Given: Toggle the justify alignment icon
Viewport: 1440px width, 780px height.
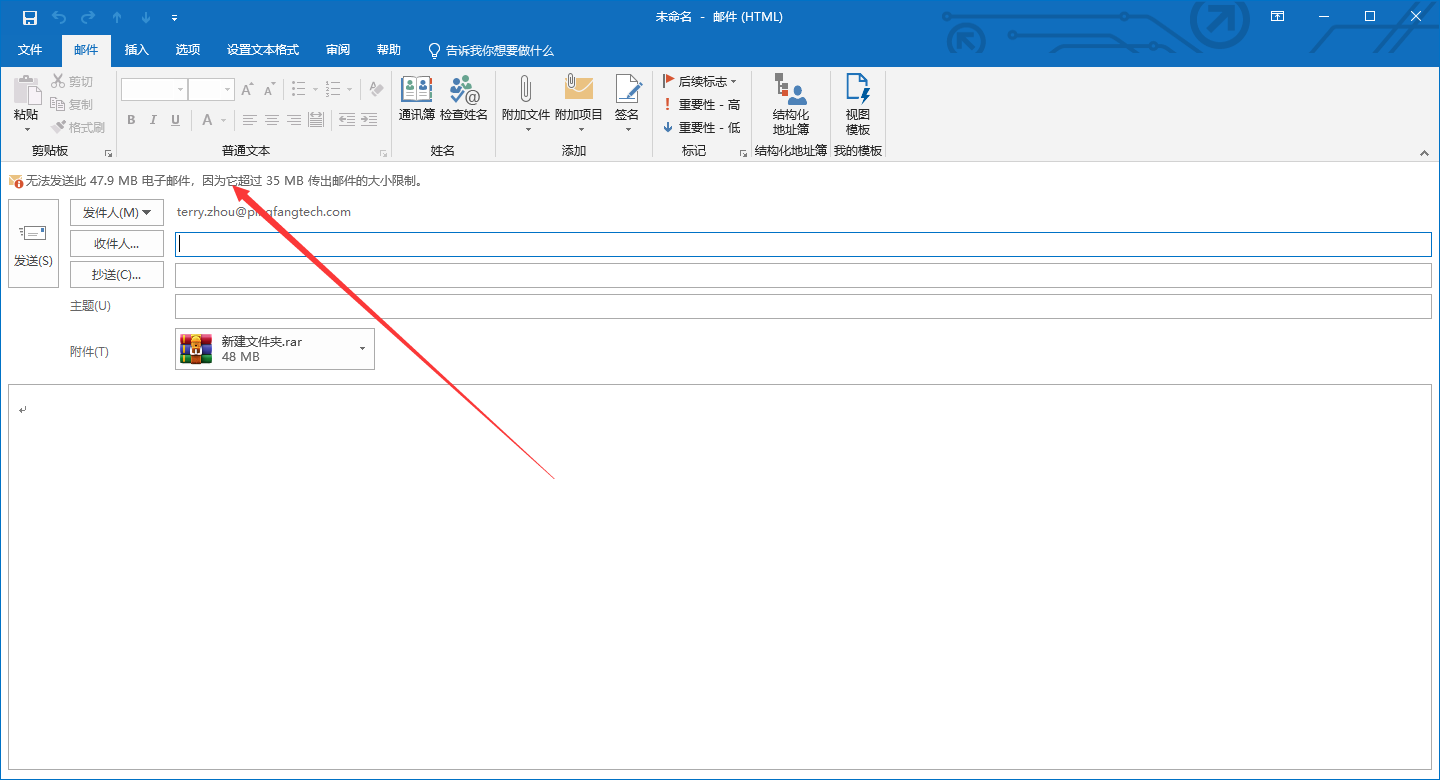Looking at the screenshot, I should [316, 120].
